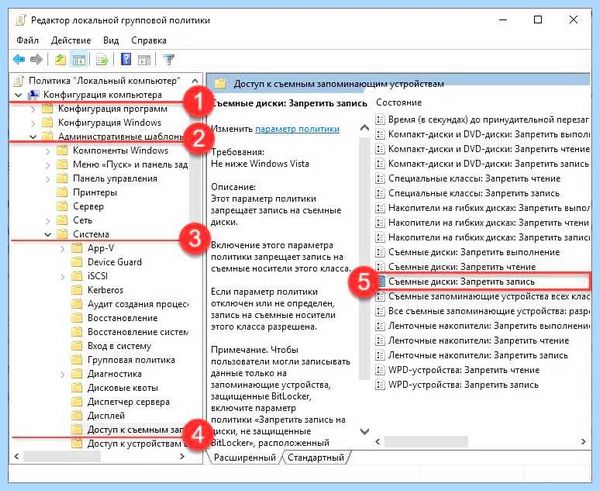Click the Export list toolbar icon

tap(102, 59)
